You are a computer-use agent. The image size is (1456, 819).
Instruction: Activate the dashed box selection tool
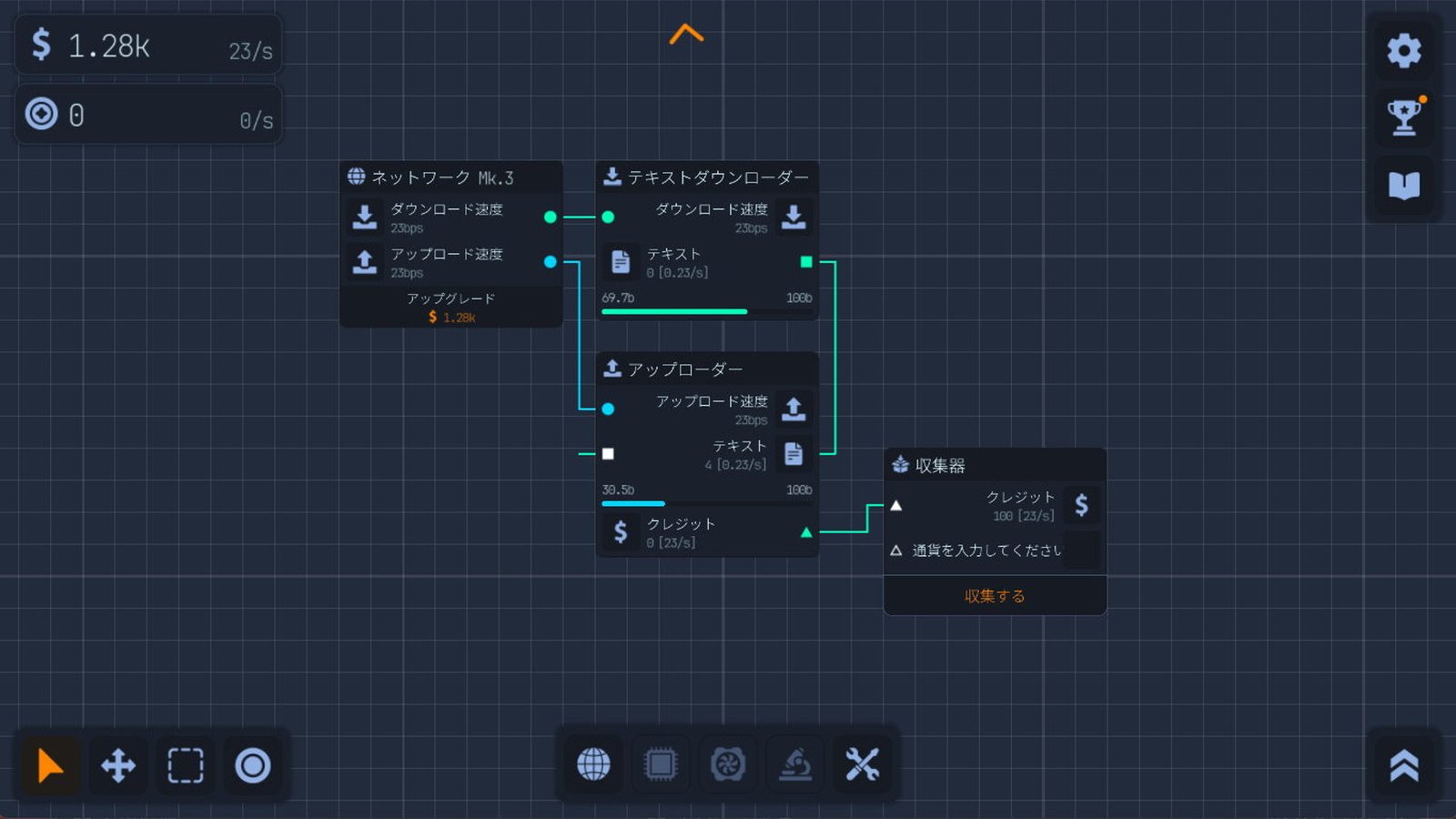tap(186, 765)
